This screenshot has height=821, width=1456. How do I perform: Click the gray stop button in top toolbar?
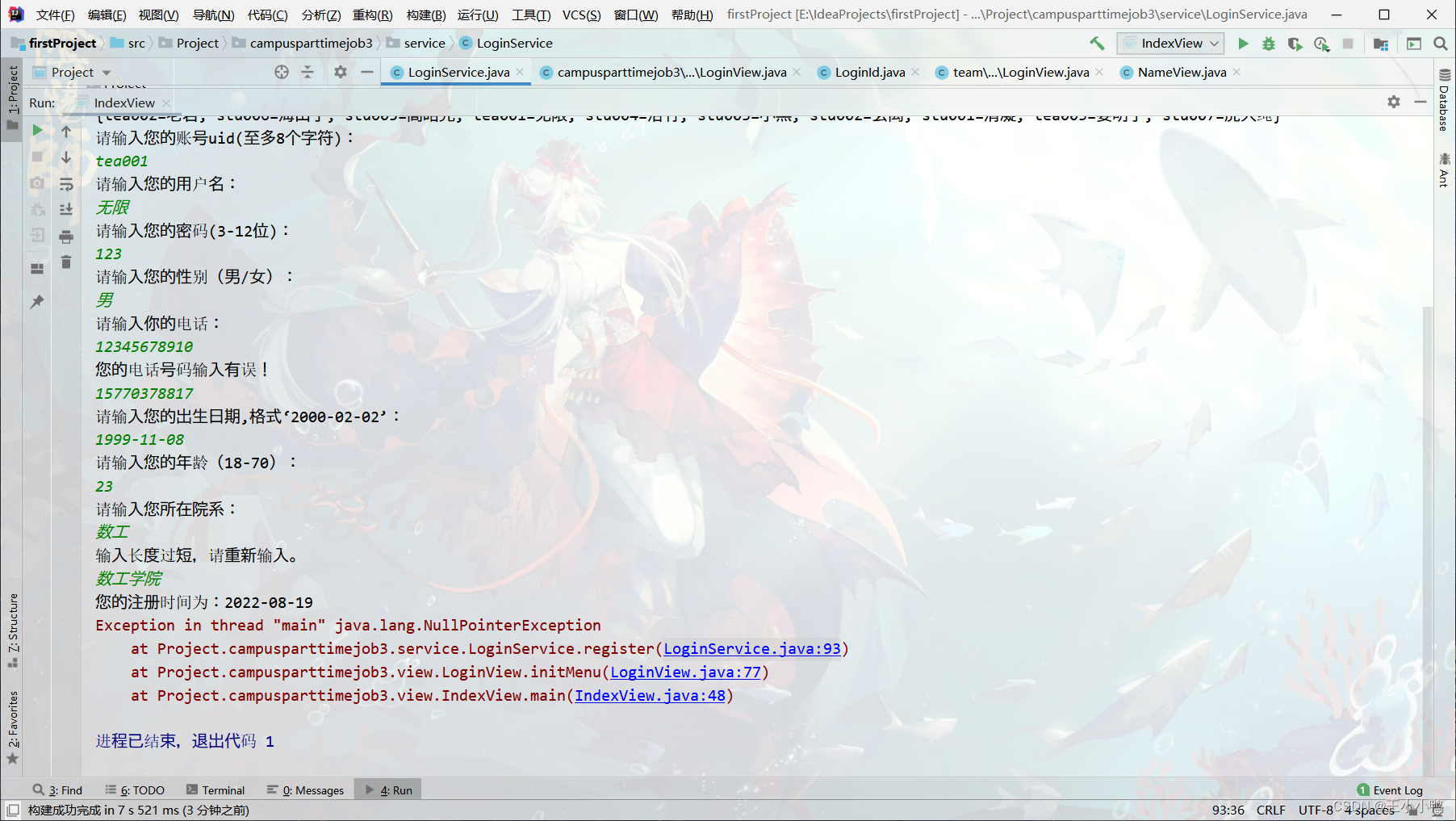click(x=1348, y=44)
